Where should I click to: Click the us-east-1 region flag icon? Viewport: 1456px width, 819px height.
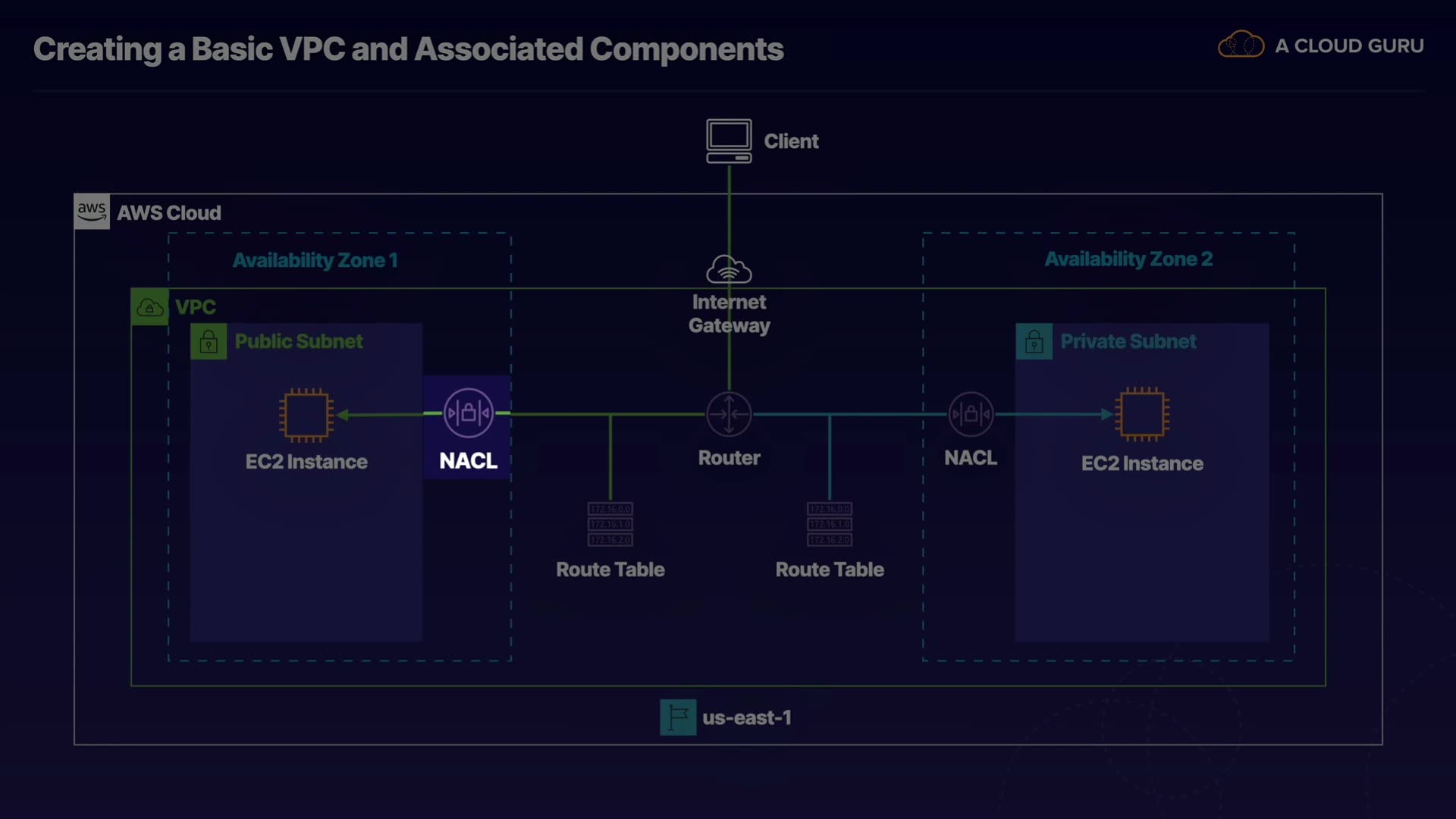pos(678,717)
